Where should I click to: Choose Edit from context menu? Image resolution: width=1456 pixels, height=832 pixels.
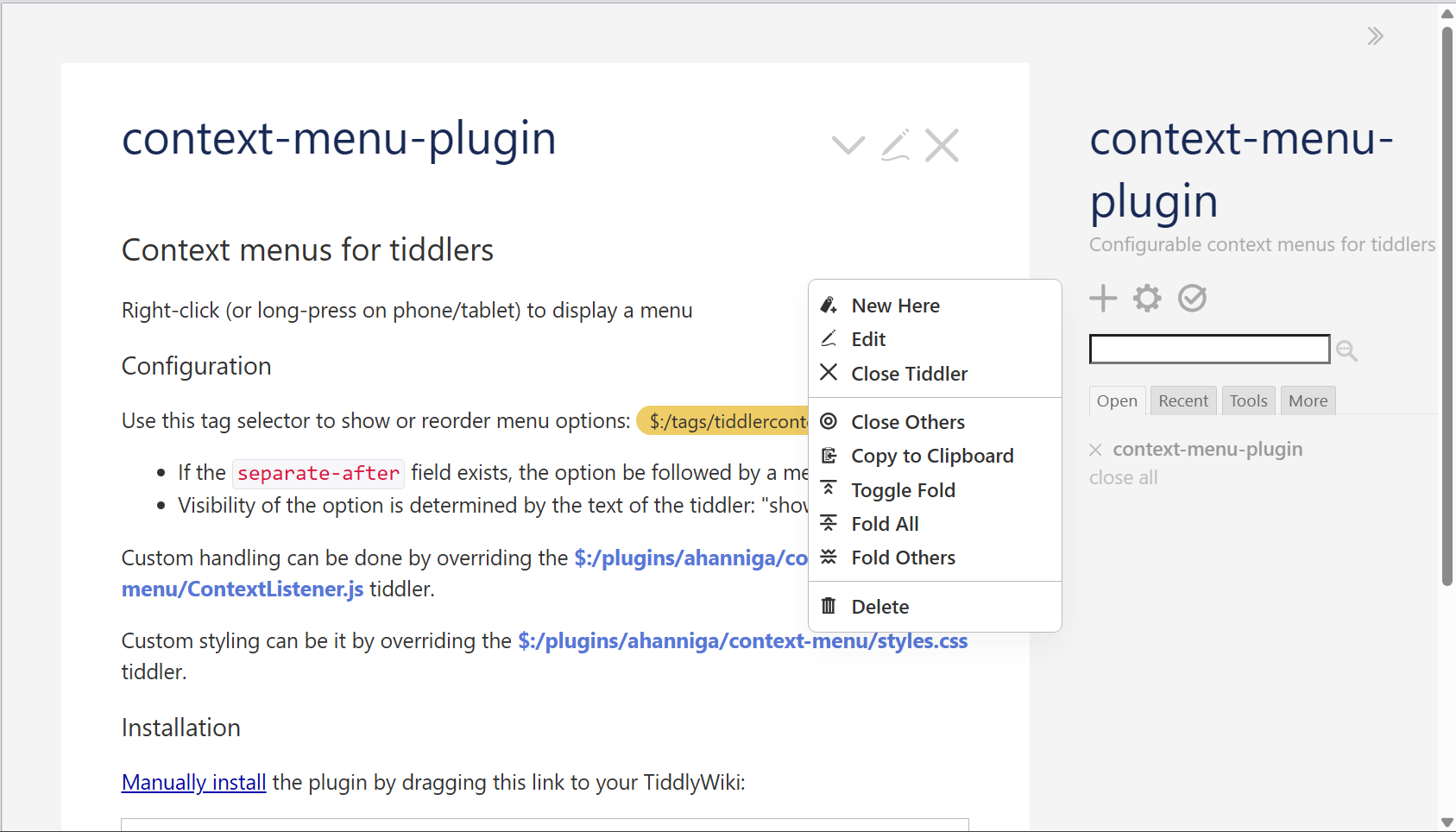935,339
